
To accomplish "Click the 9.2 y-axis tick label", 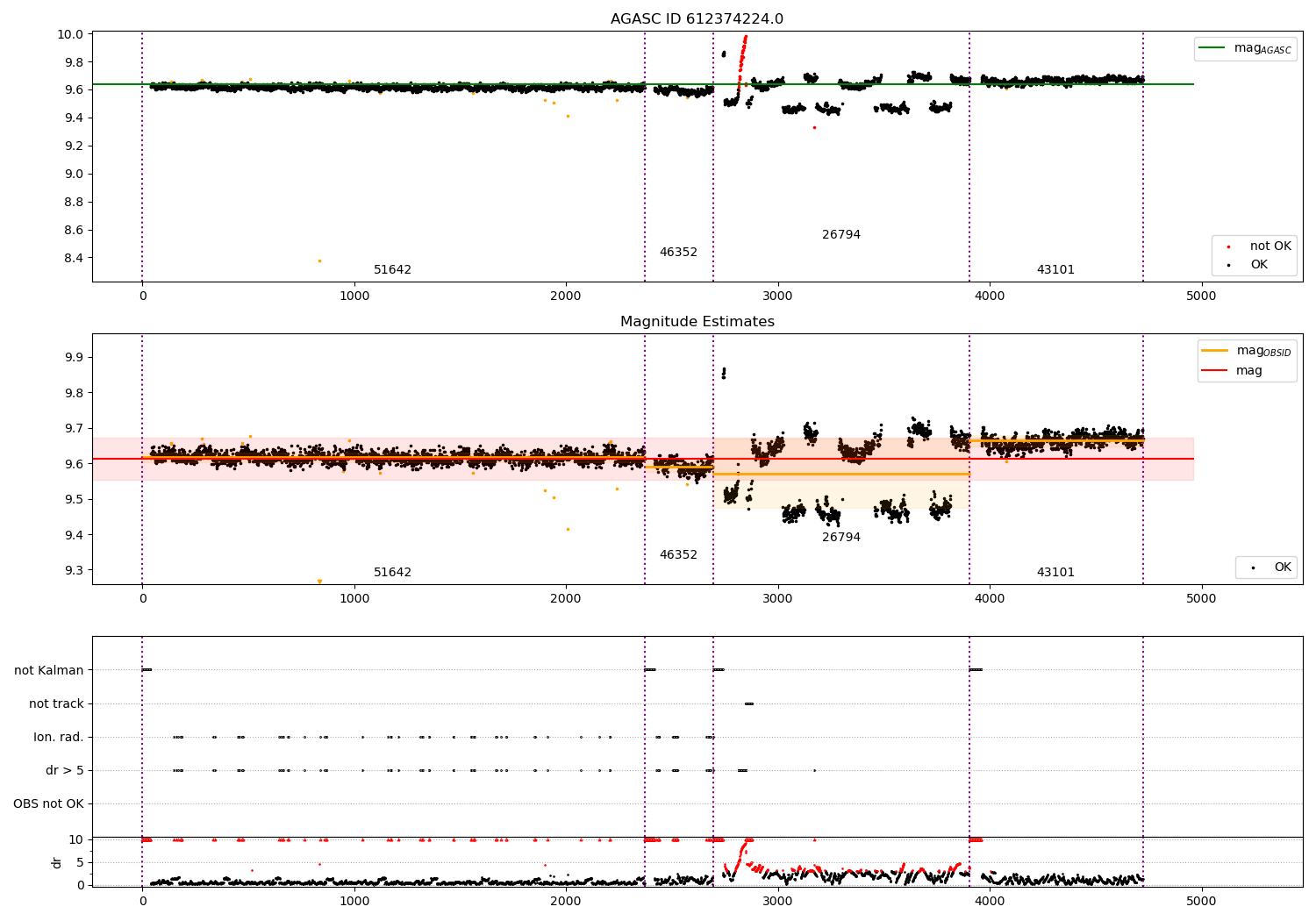I will coord(75,146).
